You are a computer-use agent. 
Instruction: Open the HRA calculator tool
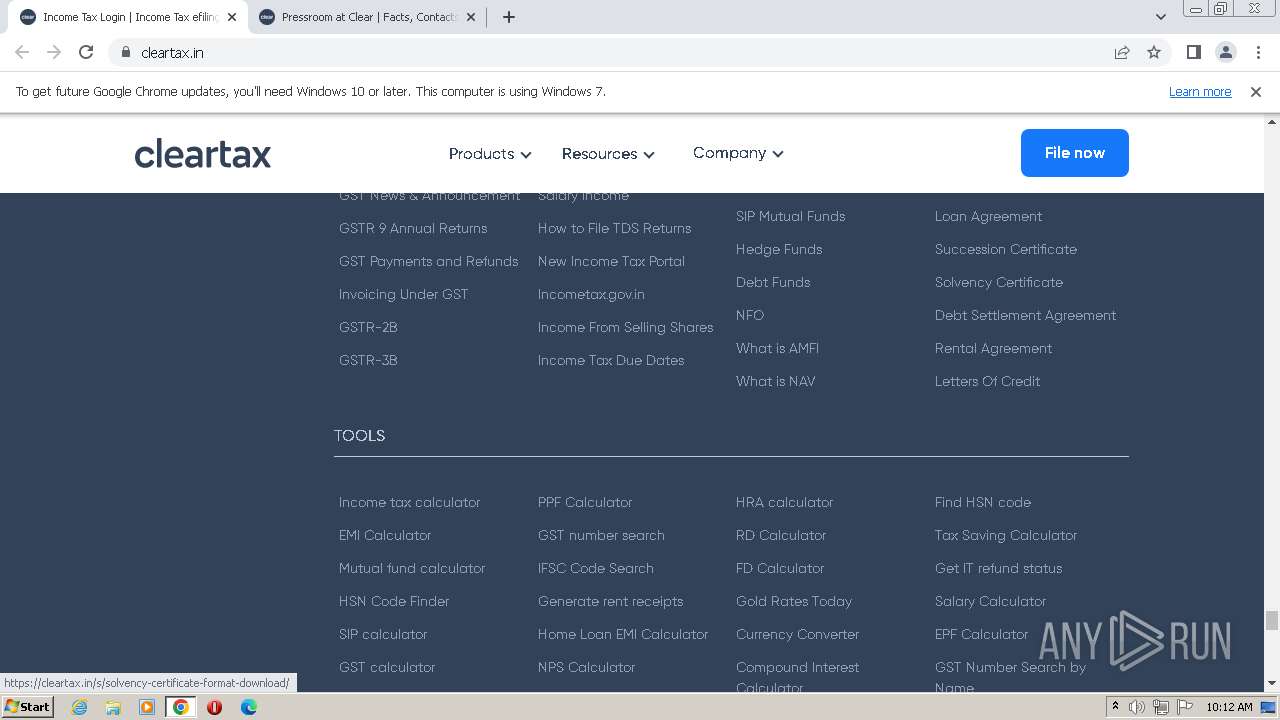[784, 502]
